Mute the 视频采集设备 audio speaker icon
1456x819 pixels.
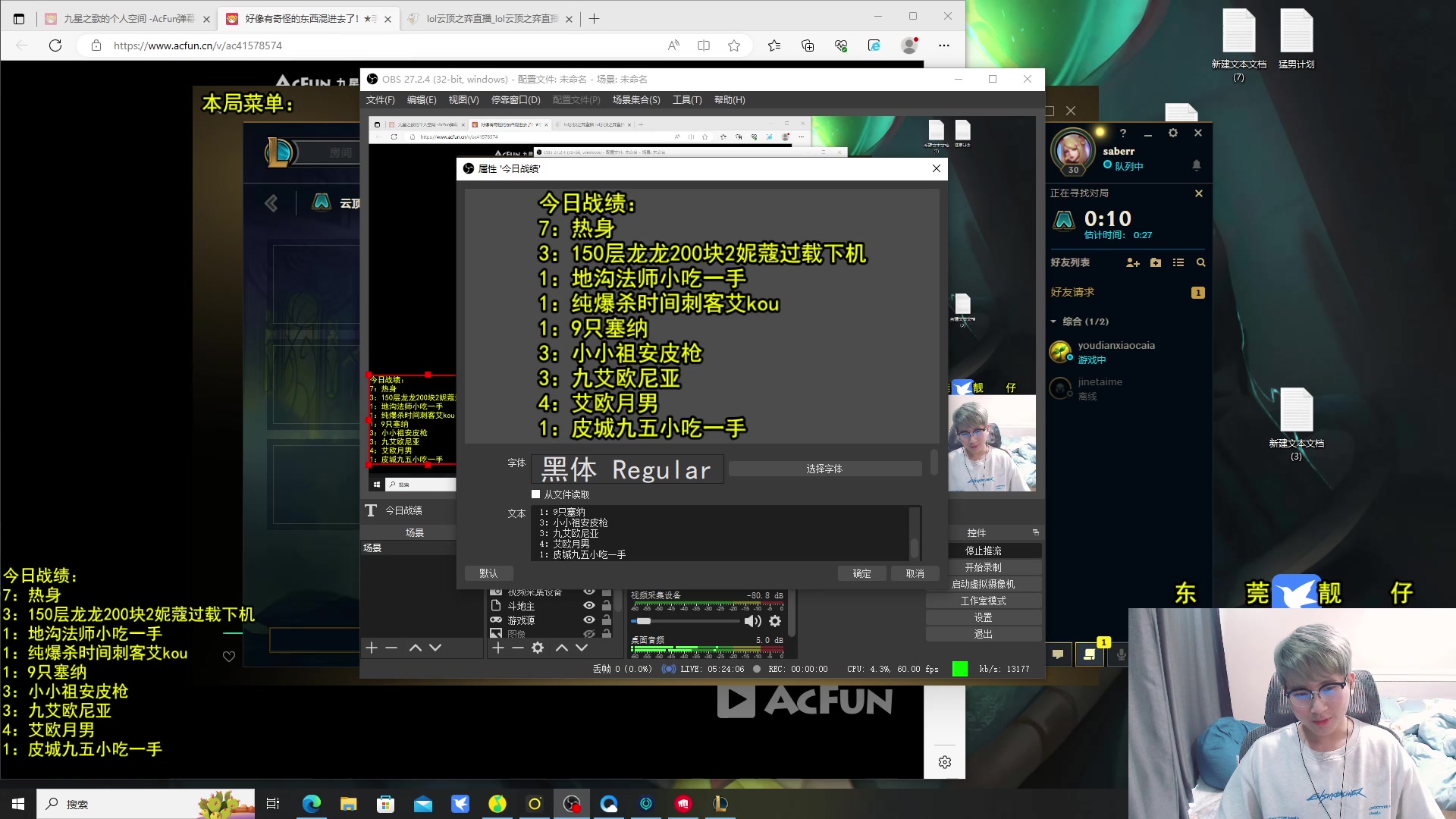coord(752,621)
